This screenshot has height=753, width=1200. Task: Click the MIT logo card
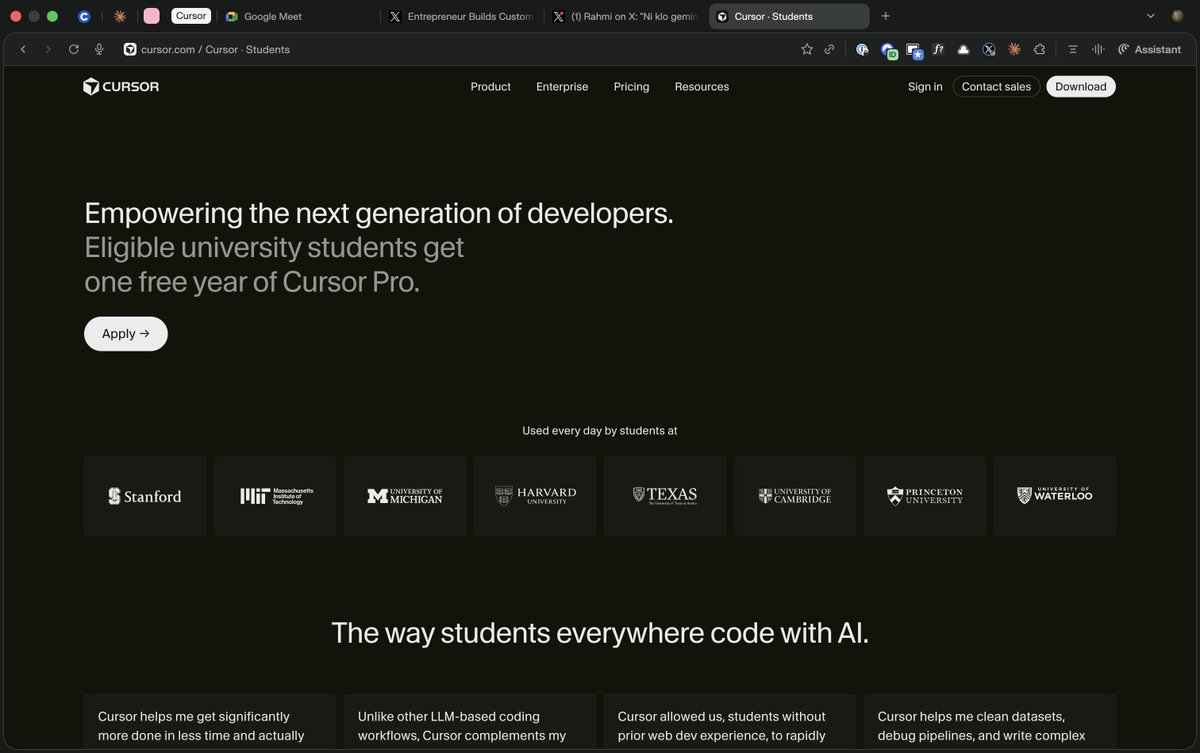click(x=275, y=496)
